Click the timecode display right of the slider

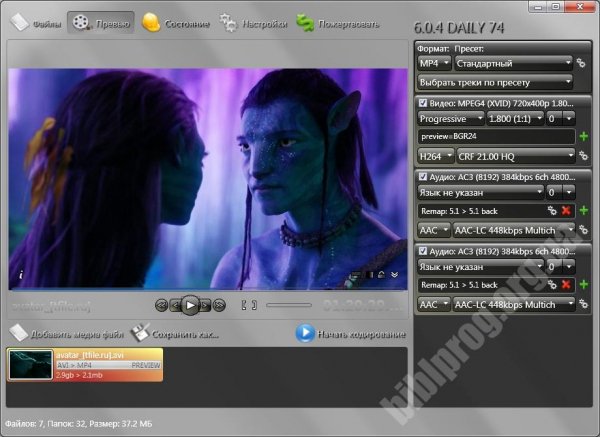point(363,305)
